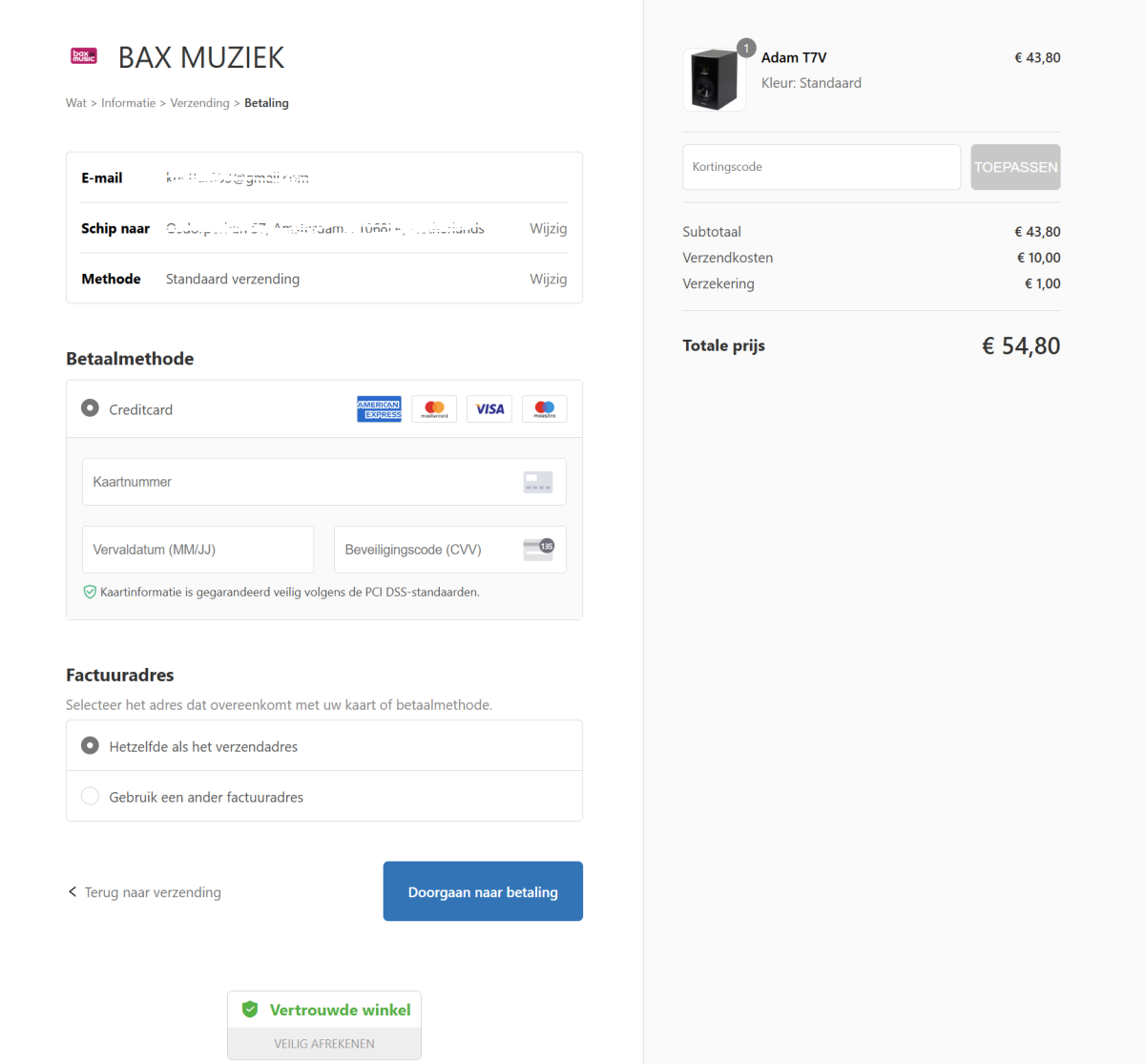Click the Vertrouwde winkel shield icon
The height and width of the screenshot is (1064, 1145).
[x=250, y=1010]
